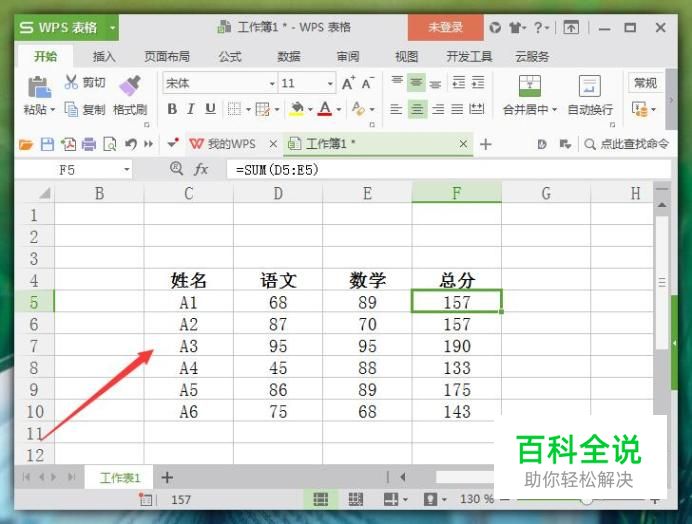Toggle vertical middle alignment

point(416,82)
